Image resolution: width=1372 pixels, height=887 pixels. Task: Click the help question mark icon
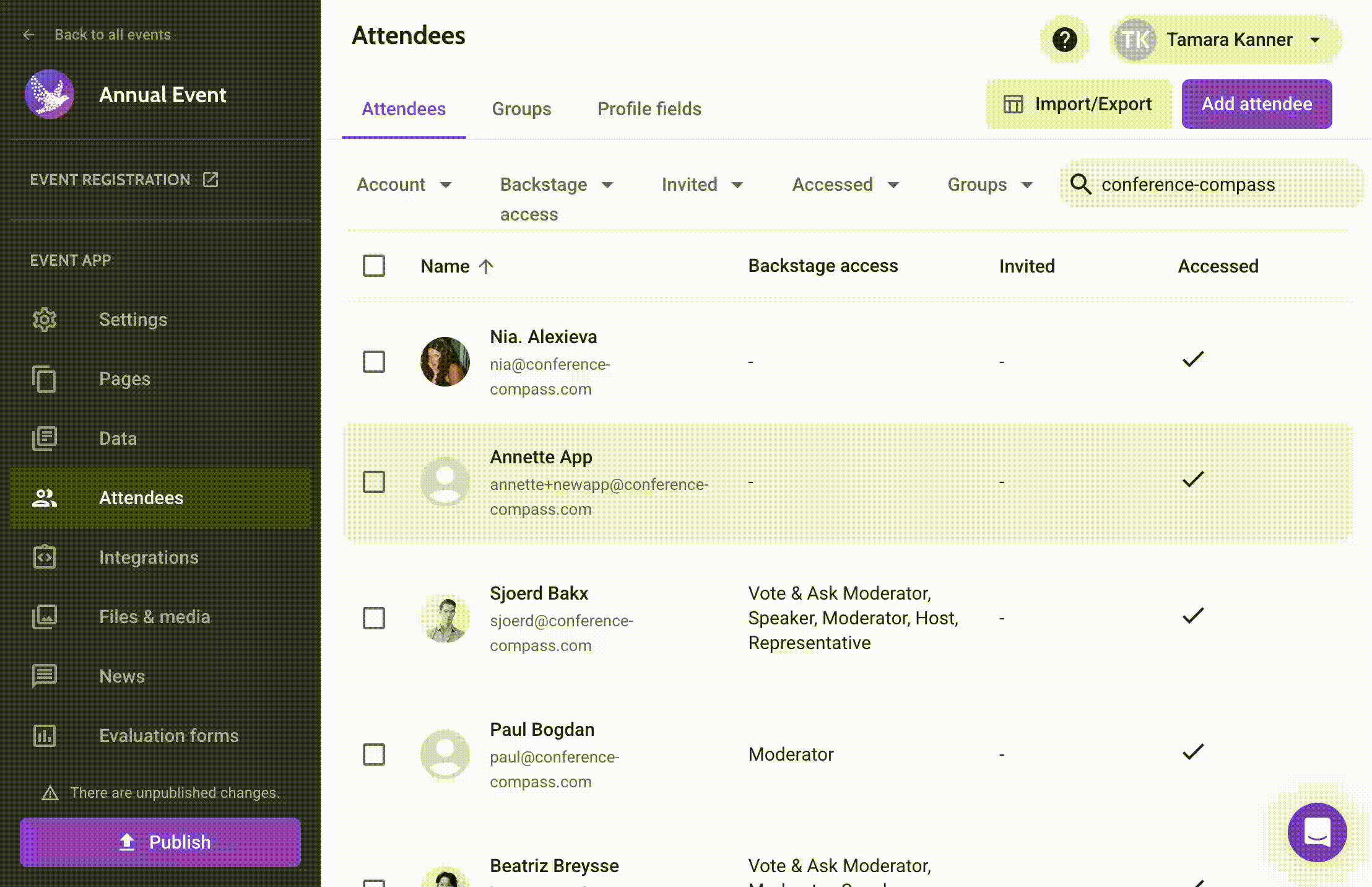1064,40
